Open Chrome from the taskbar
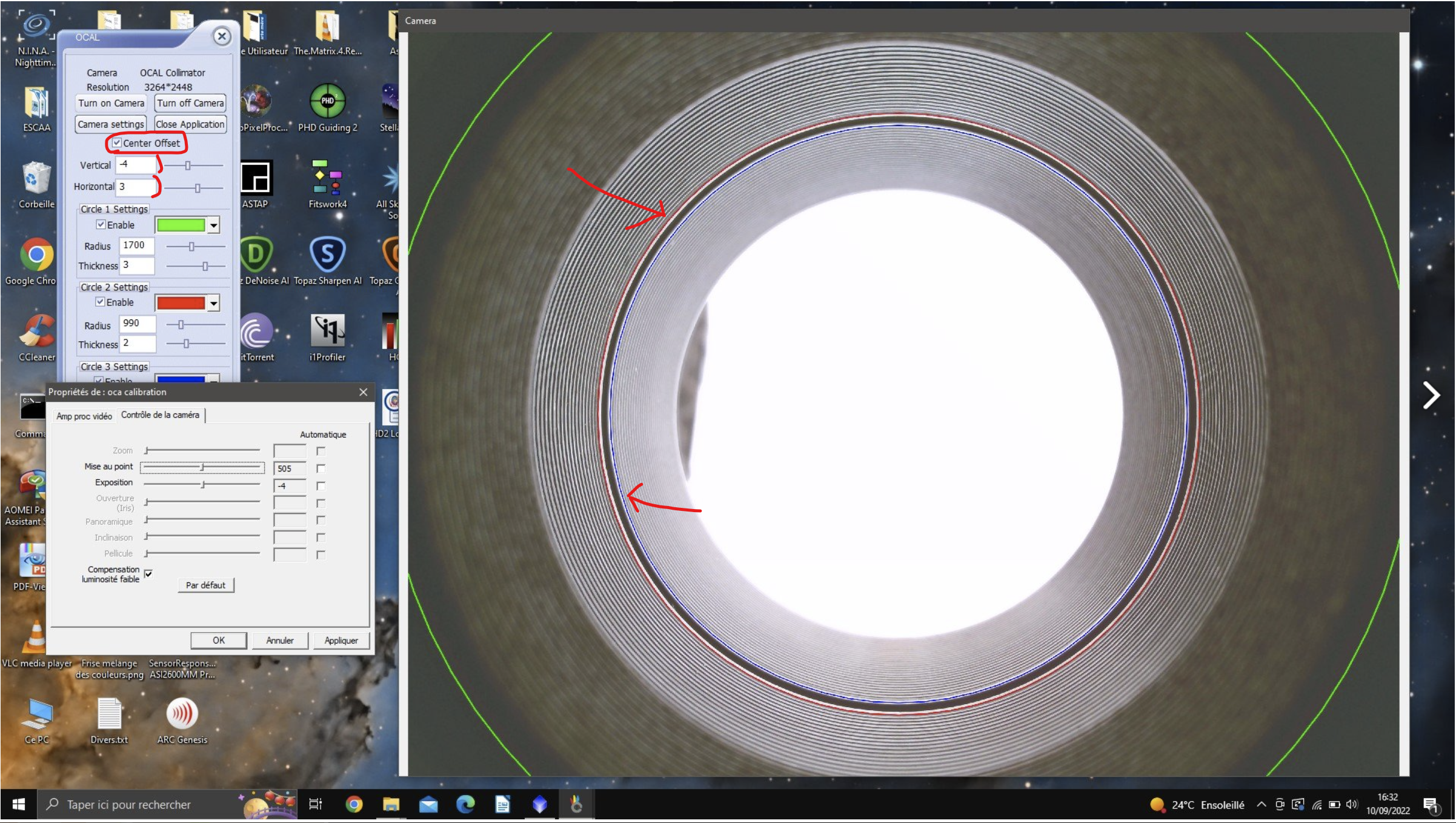The width and height of the screenshot is (1456, 823). point(354,804)
